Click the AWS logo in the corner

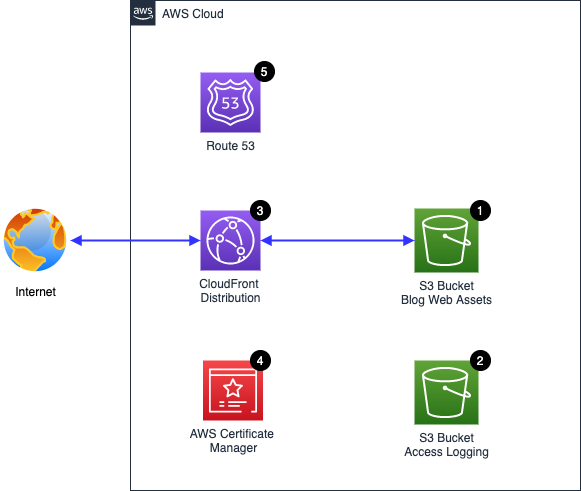click(143, 13)
